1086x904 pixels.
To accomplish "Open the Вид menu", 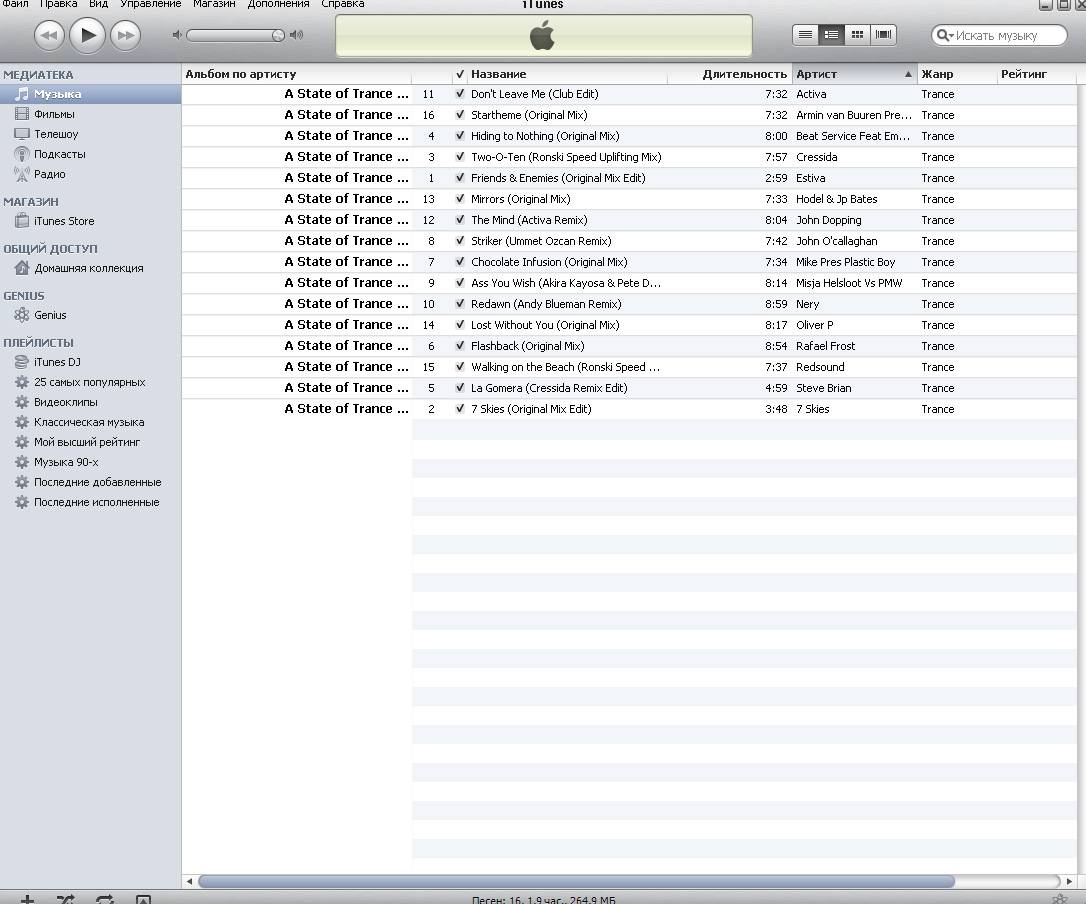I will tap(98, 4).
